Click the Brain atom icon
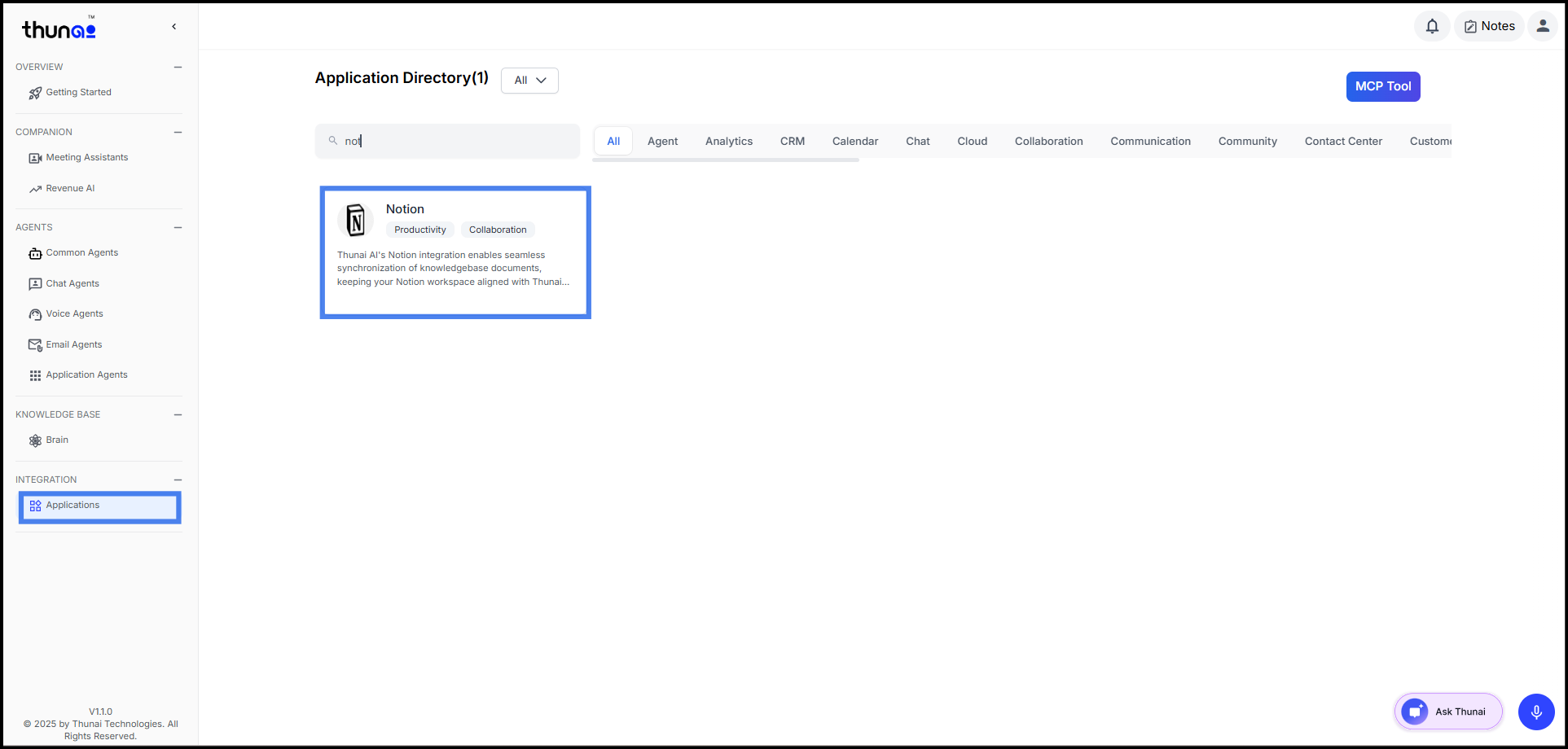Screen dimensions: 1568x749 (x=35, y=440)
